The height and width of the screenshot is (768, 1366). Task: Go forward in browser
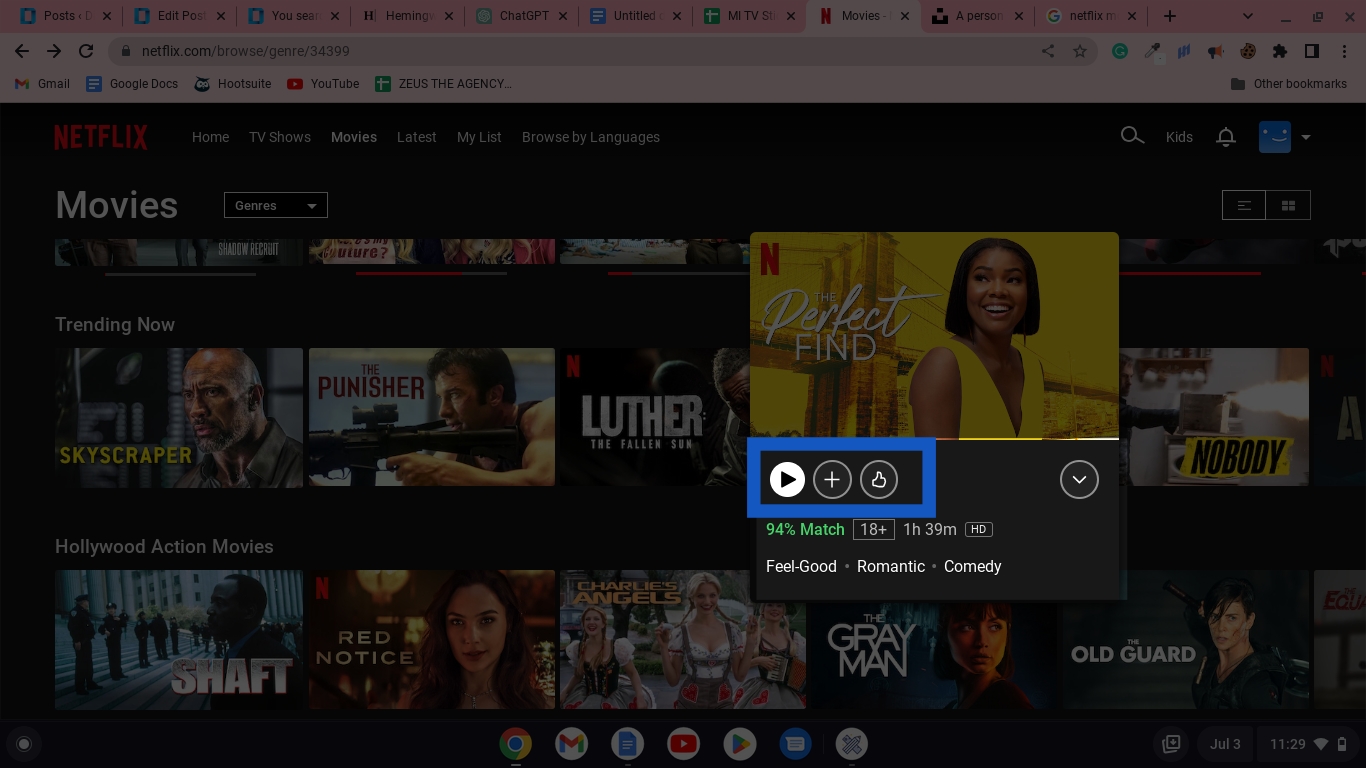click(x=54, y=51)
